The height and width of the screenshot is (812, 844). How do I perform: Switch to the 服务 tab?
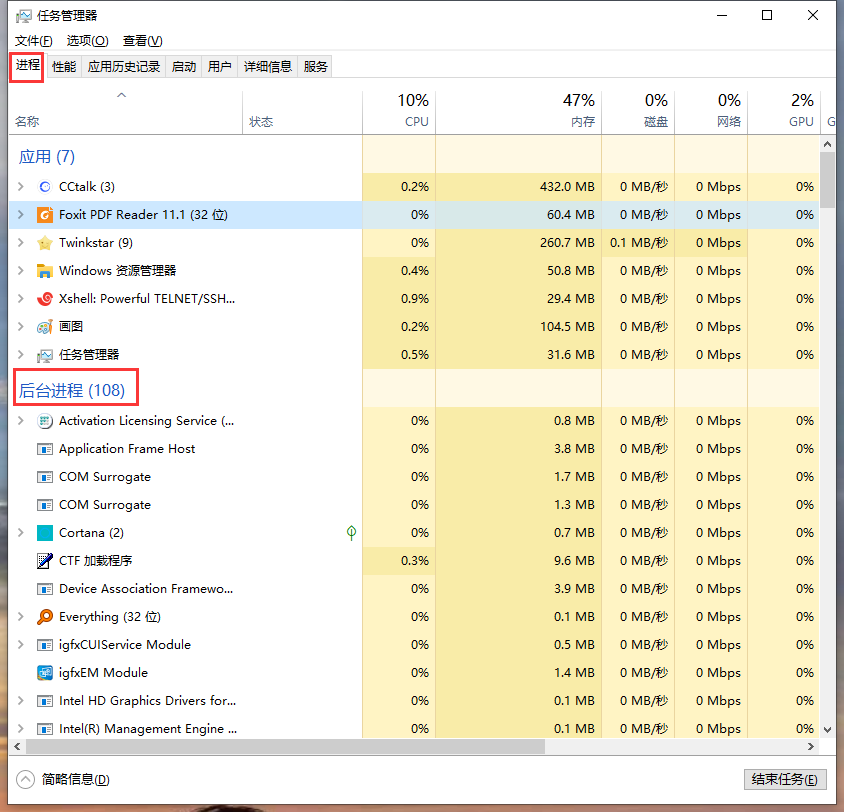point(314,66)
